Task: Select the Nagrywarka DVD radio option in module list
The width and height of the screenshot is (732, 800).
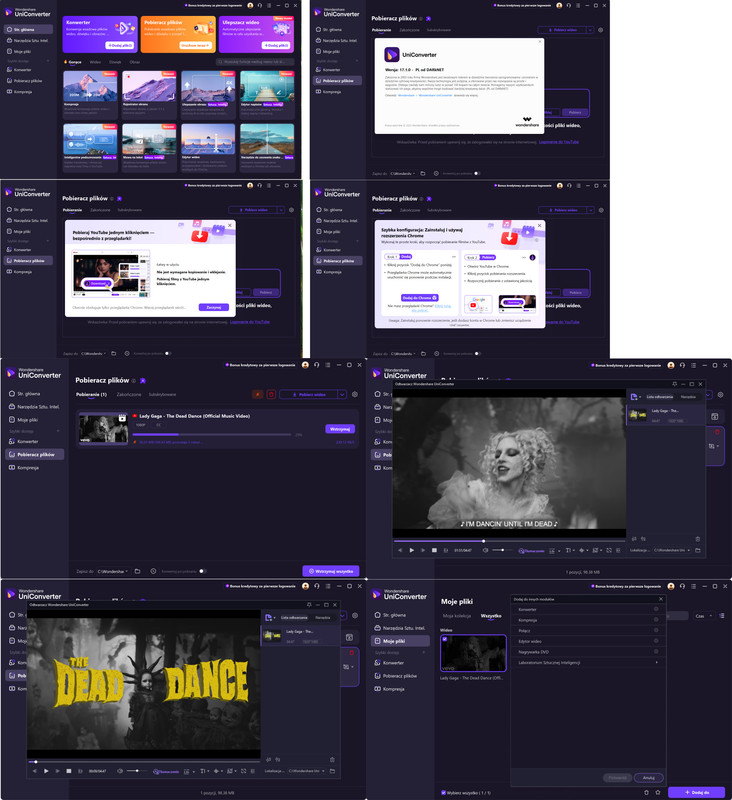Action: (657, 652)
